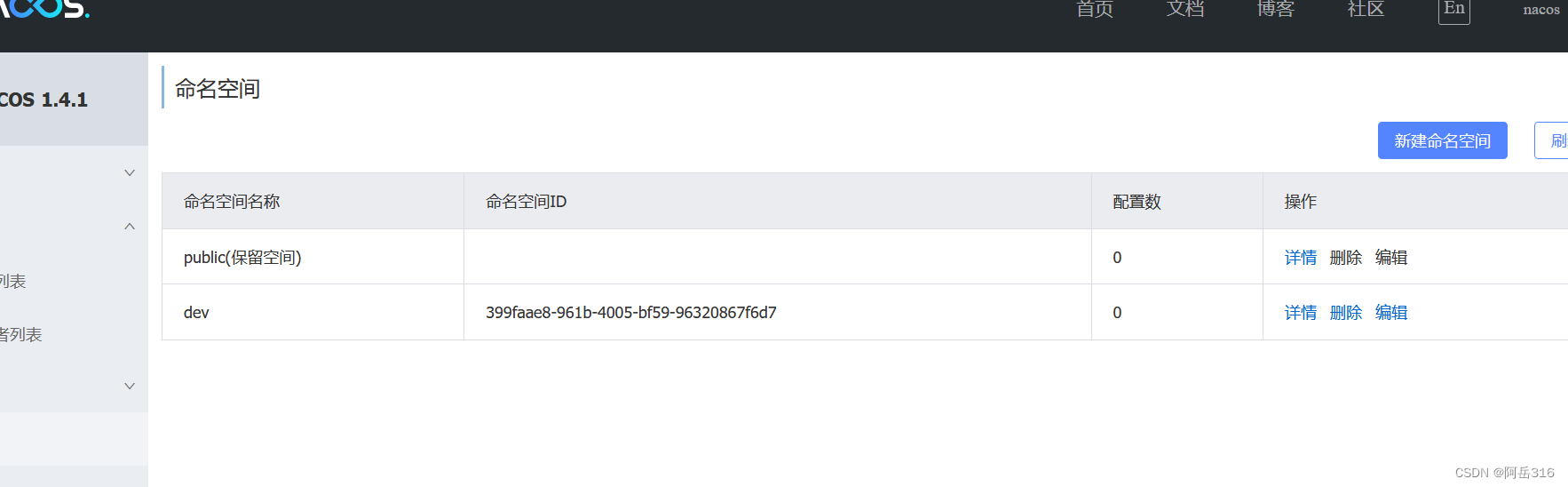Image resolution: width=1568 pixels, height=487 pixels.
Task: Expand the topmost collapsed sidebar chevron
Action: pos(130,172)
